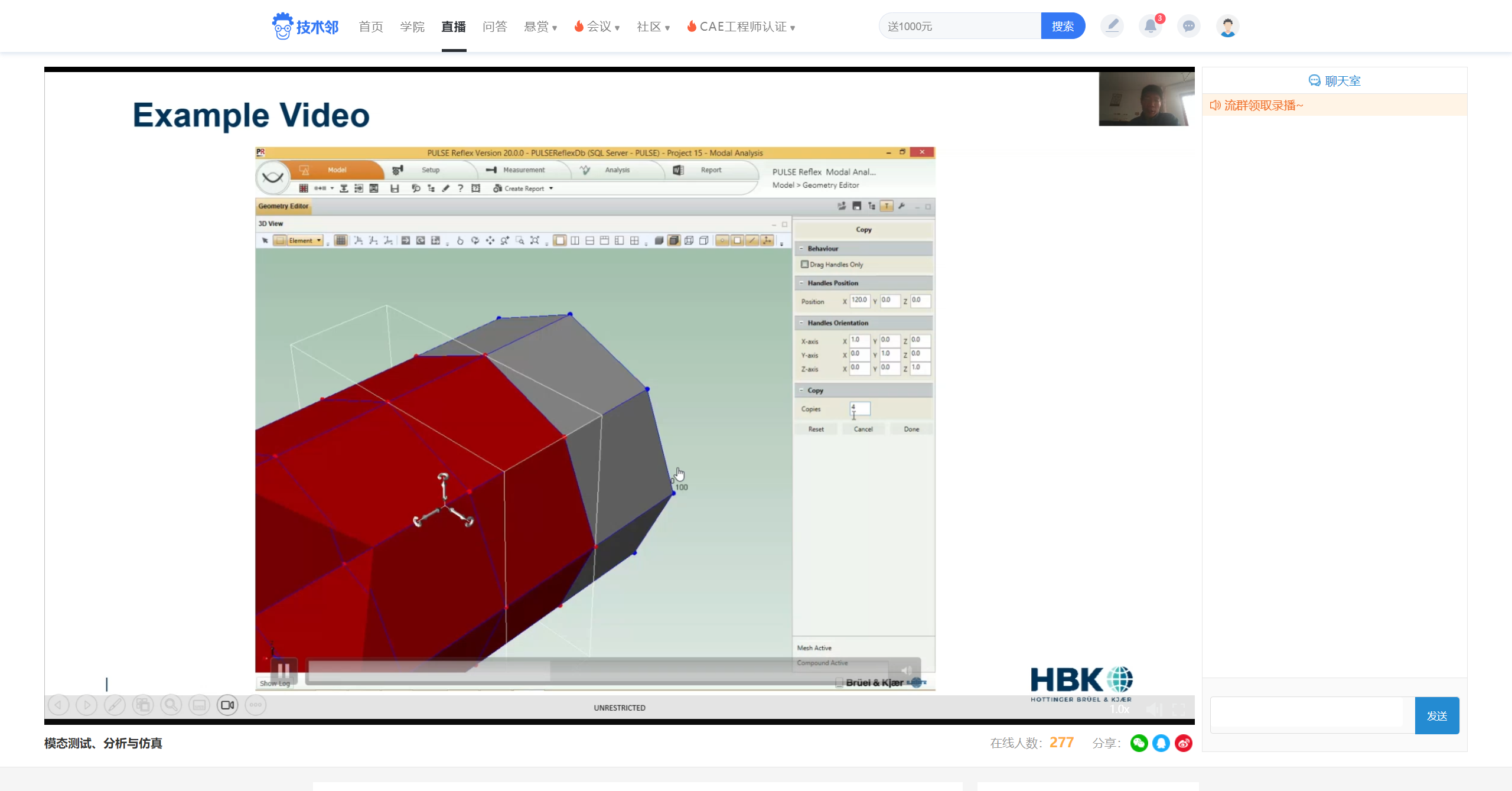The width and height of the screenshot is (1512, 791).
Task: Go to 学院 in navigation
Action: click(x=412, y=27)
